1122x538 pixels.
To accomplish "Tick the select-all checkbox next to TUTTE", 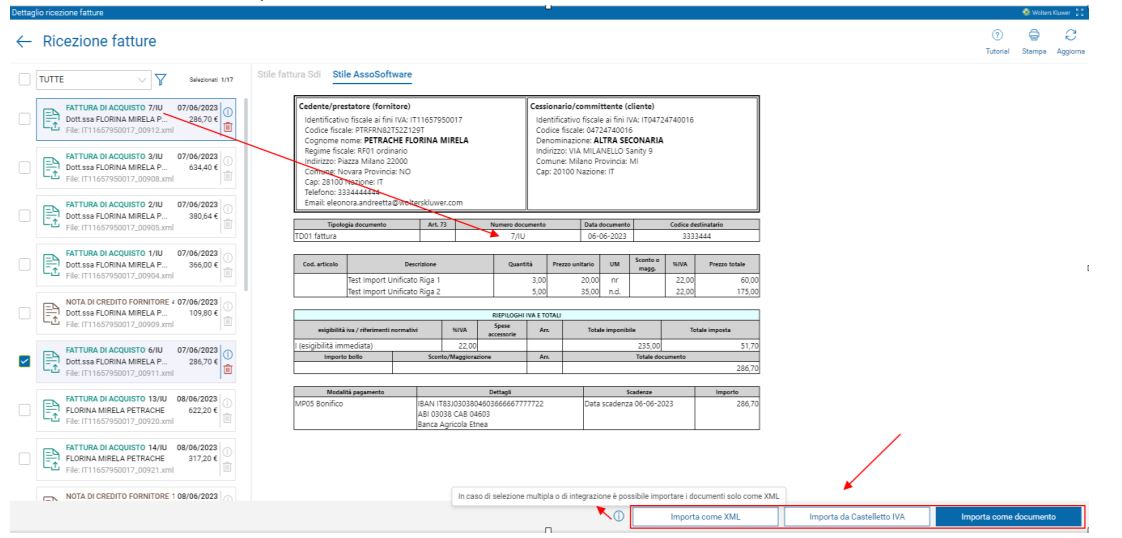I will (24, 79).
